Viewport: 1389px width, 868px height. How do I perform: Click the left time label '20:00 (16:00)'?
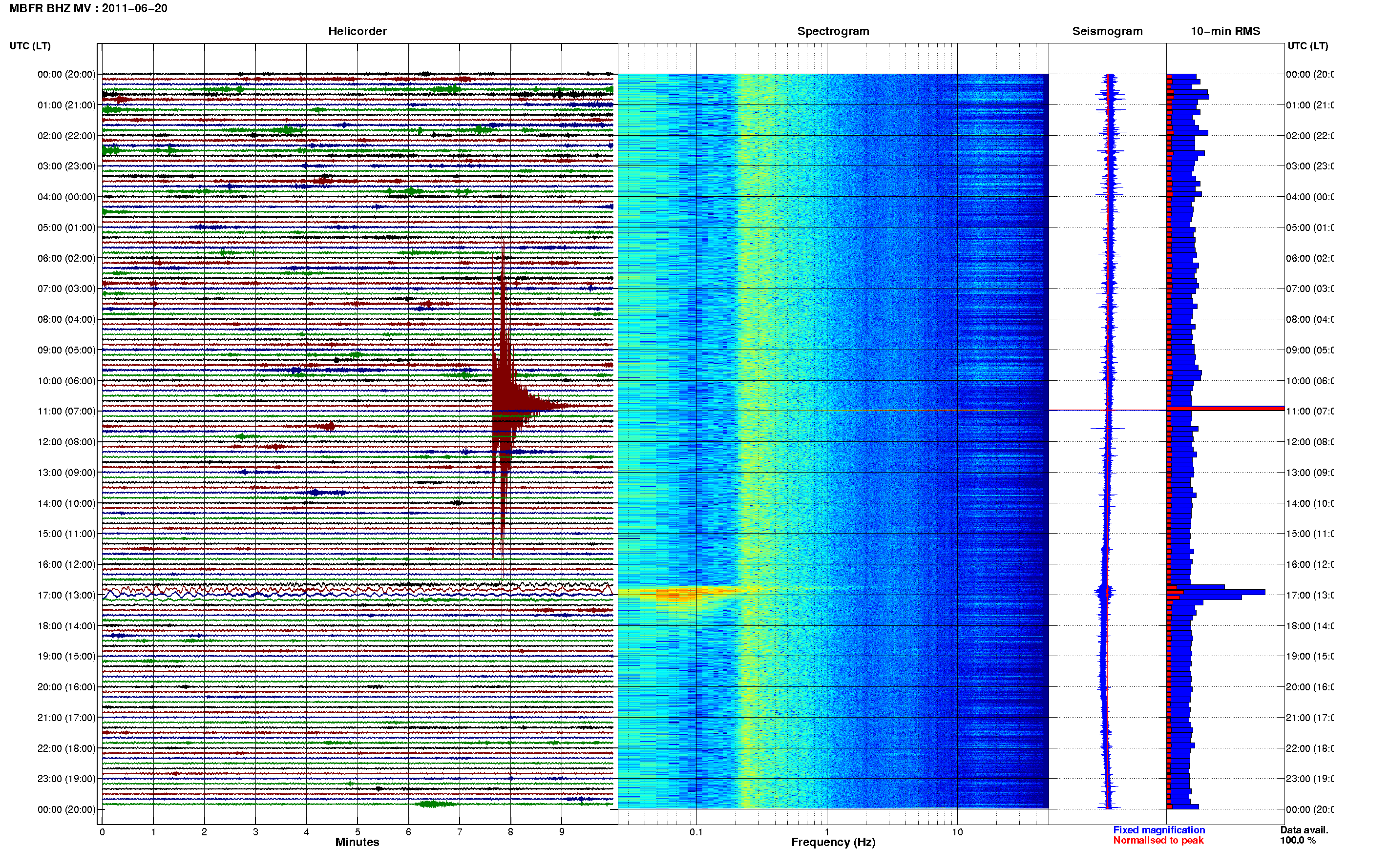(66, 686)
